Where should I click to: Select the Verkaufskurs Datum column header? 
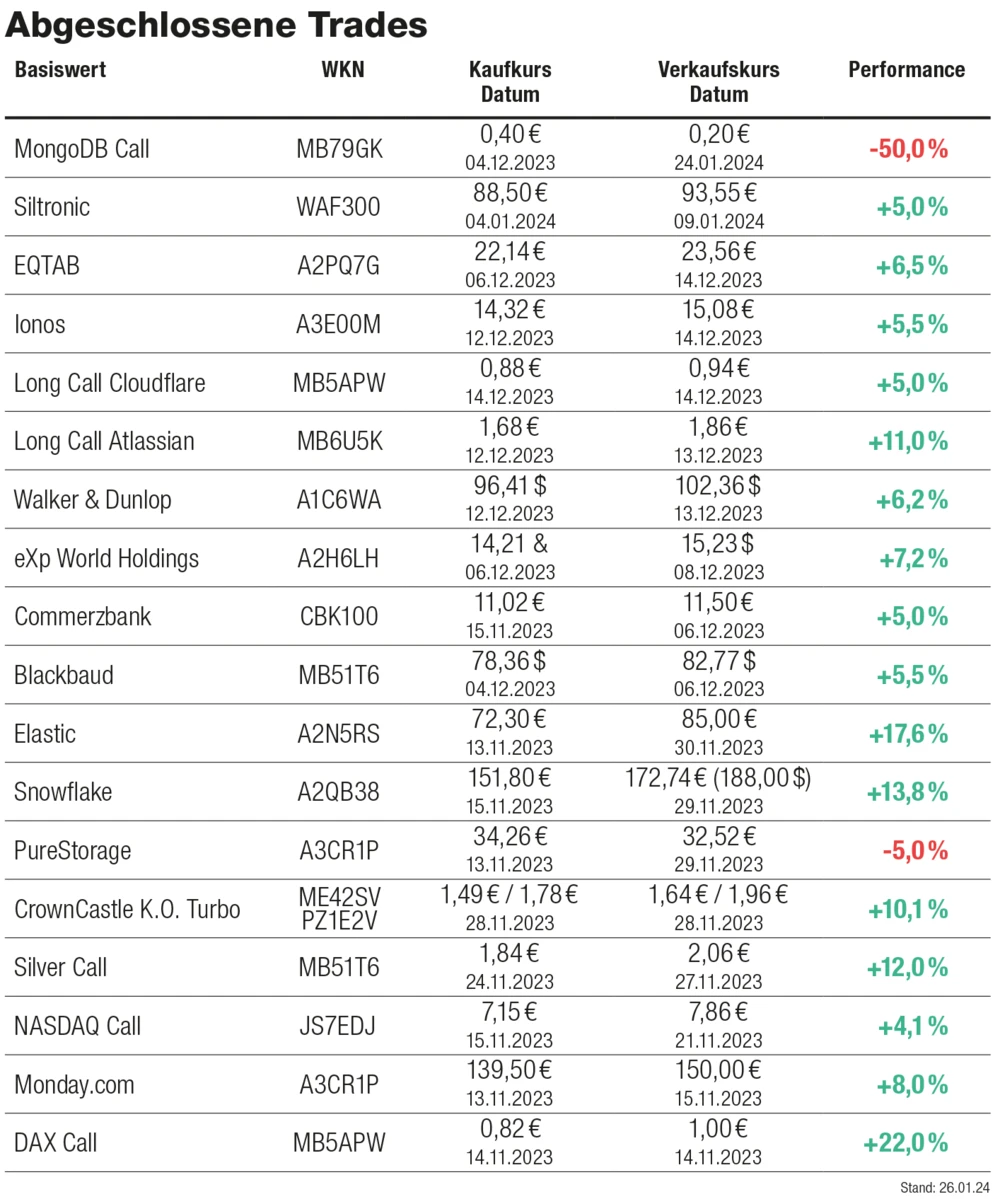(x=718, y=82)
